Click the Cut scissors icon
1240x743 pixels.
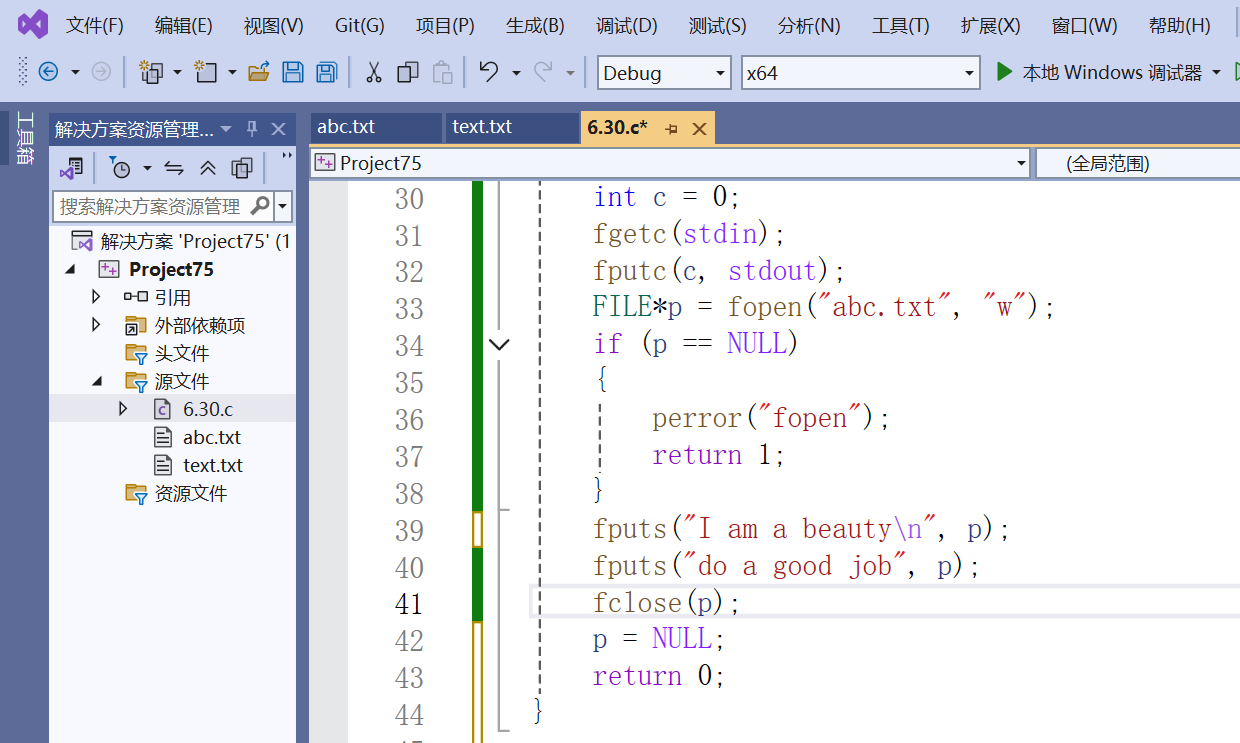pyautogui.click(x=374, y=72)
